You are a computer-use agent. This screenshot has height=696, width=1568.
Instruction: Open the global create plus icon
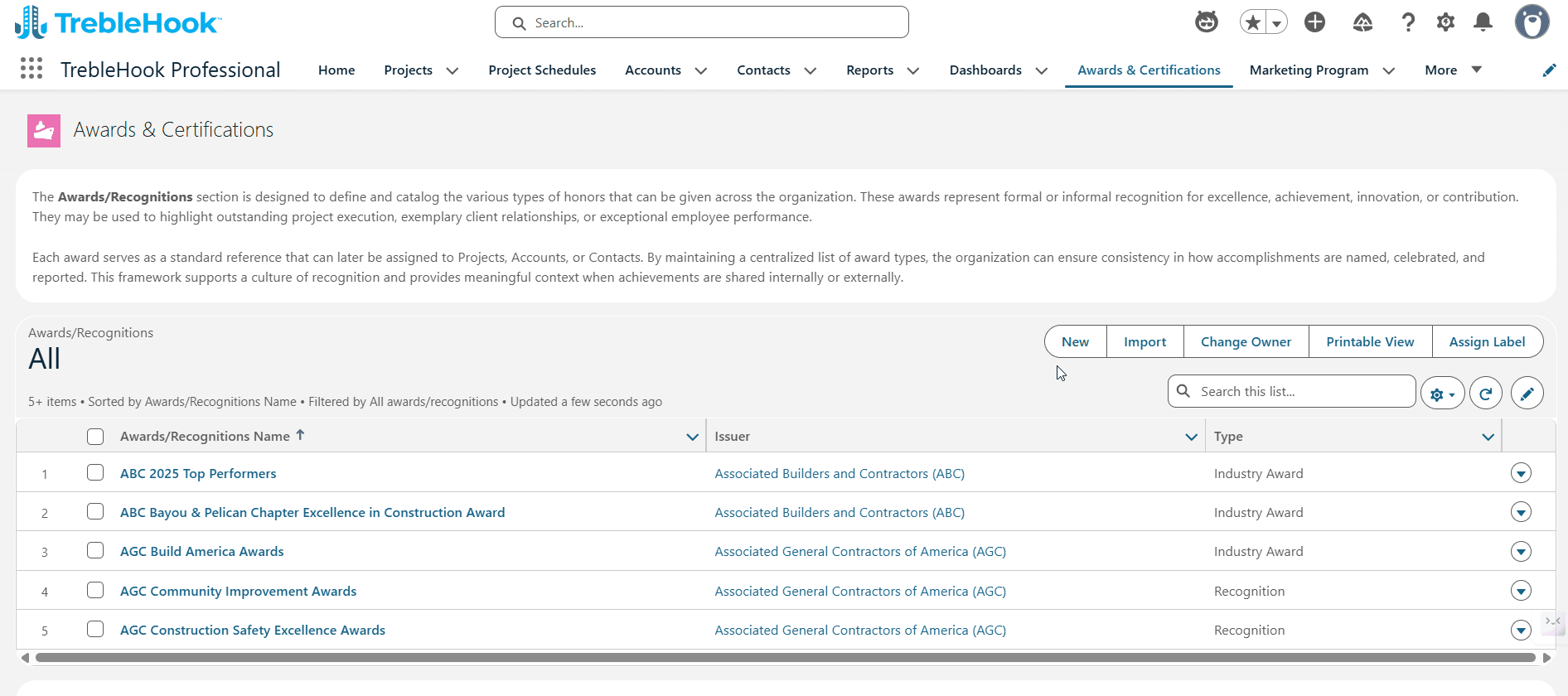[x=1314, y=22]
